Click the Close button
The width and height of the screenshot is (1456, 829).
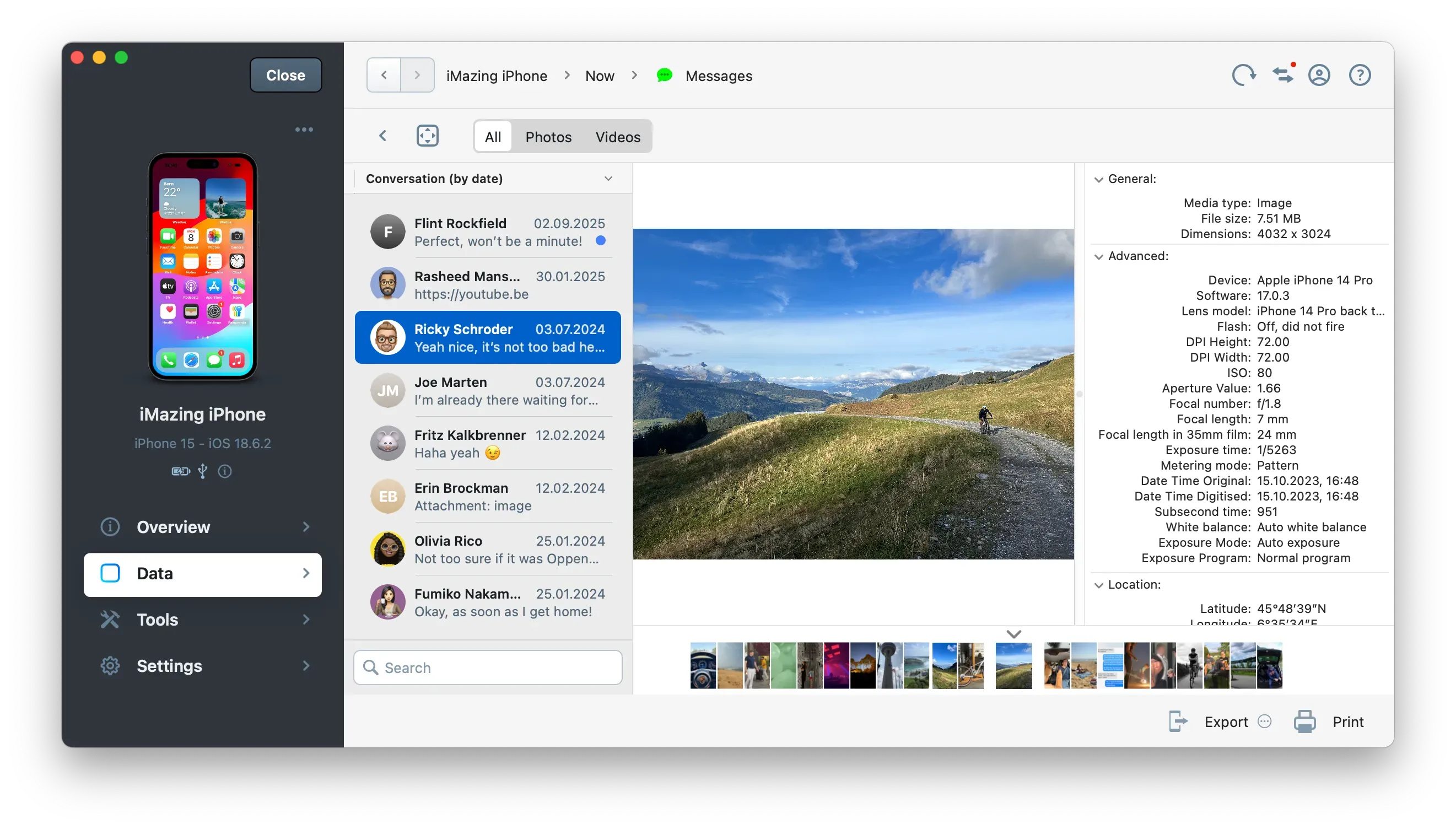[x=285, y=74]
